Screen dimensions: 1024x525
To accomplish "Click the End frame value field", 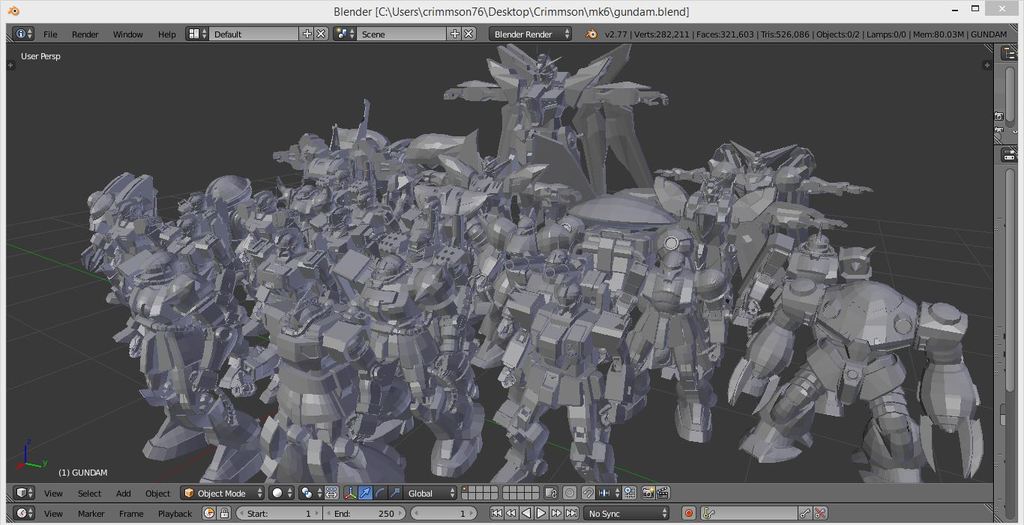I will coord(363,513).
